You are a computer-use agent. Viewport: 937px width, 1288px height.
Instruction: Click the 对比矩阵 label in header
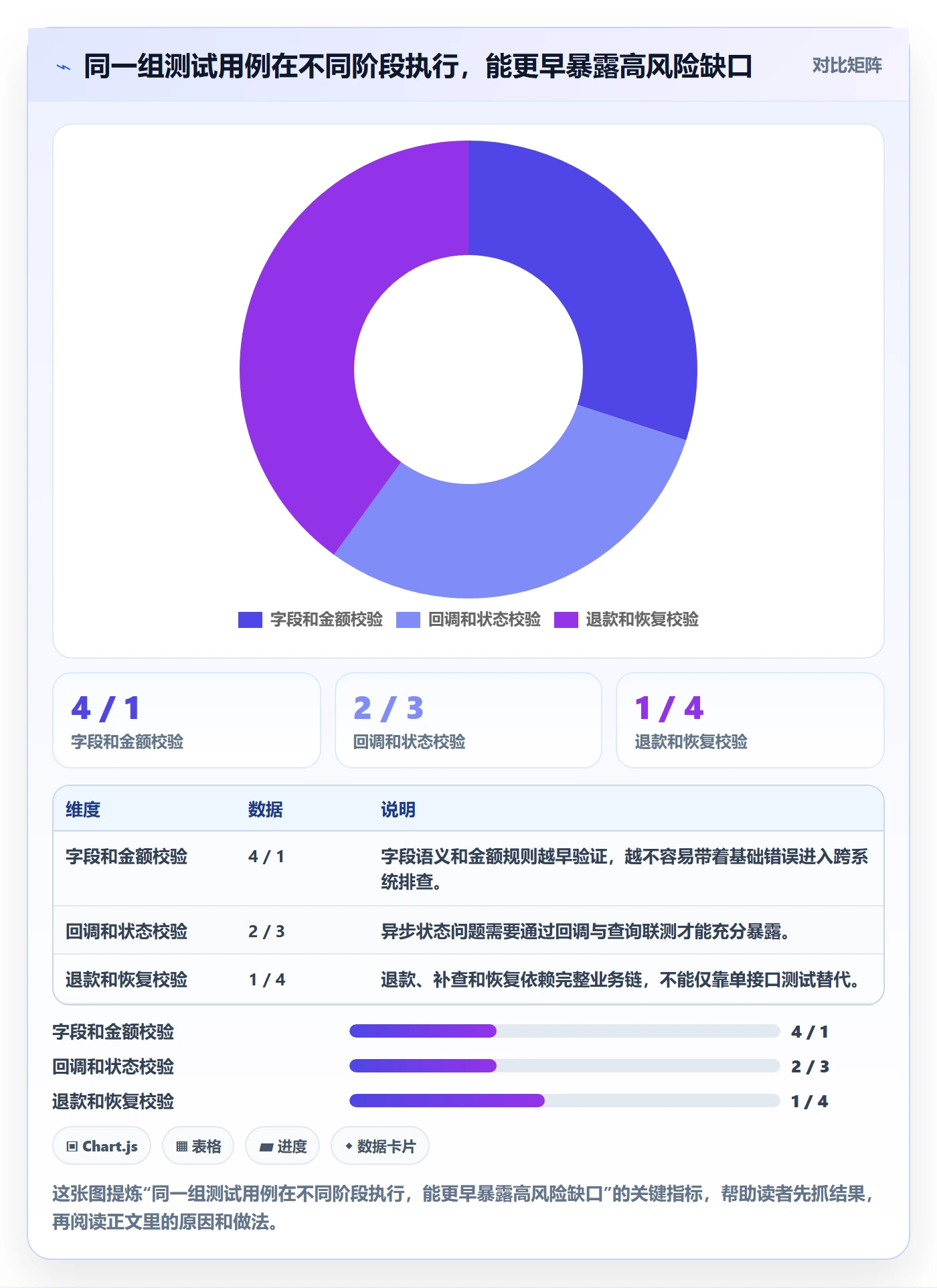tap(847, 66)
